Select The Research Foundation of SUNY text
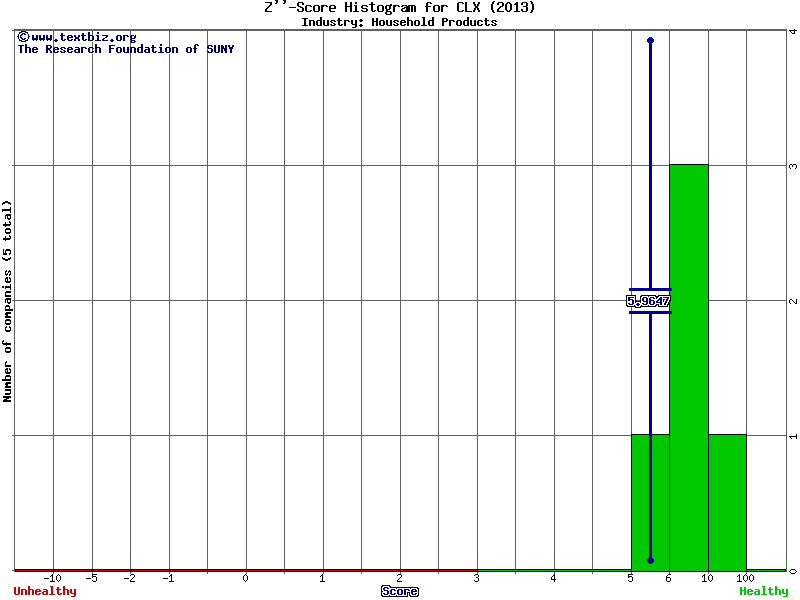 pos(125,49)
